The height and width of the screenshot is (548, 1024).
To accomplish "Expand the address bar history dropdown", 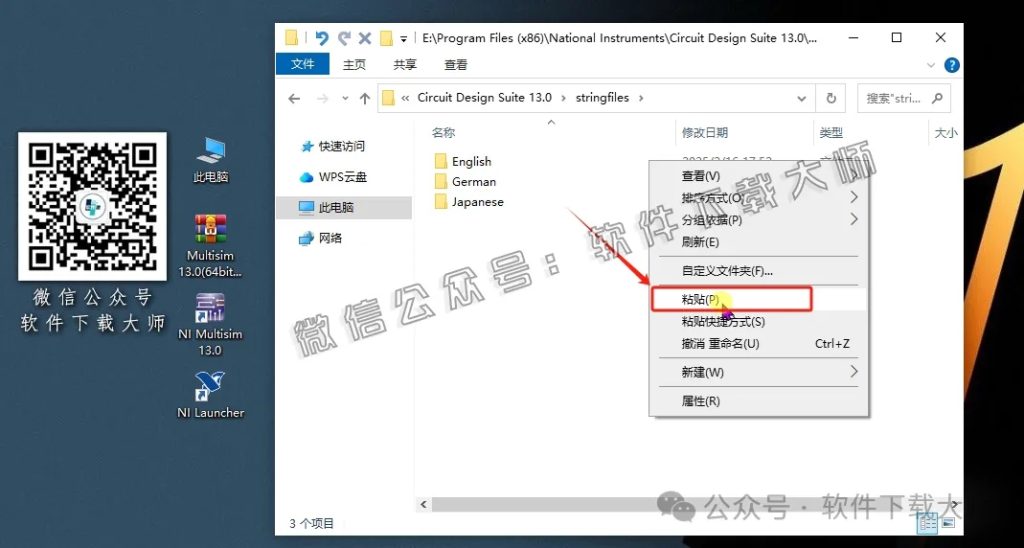I will pos(801,99).
